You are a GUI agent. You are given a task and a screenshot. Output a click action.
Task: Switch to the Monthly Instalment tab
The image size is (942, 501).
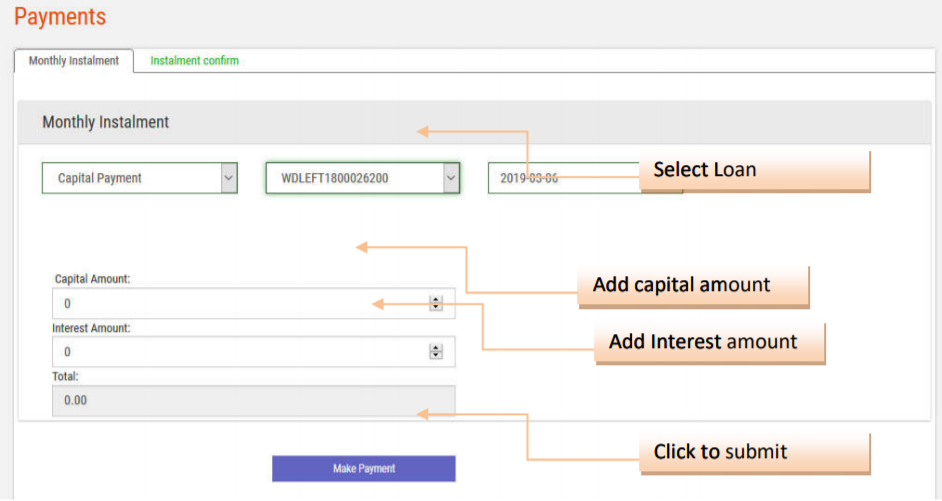pos(73,61)
